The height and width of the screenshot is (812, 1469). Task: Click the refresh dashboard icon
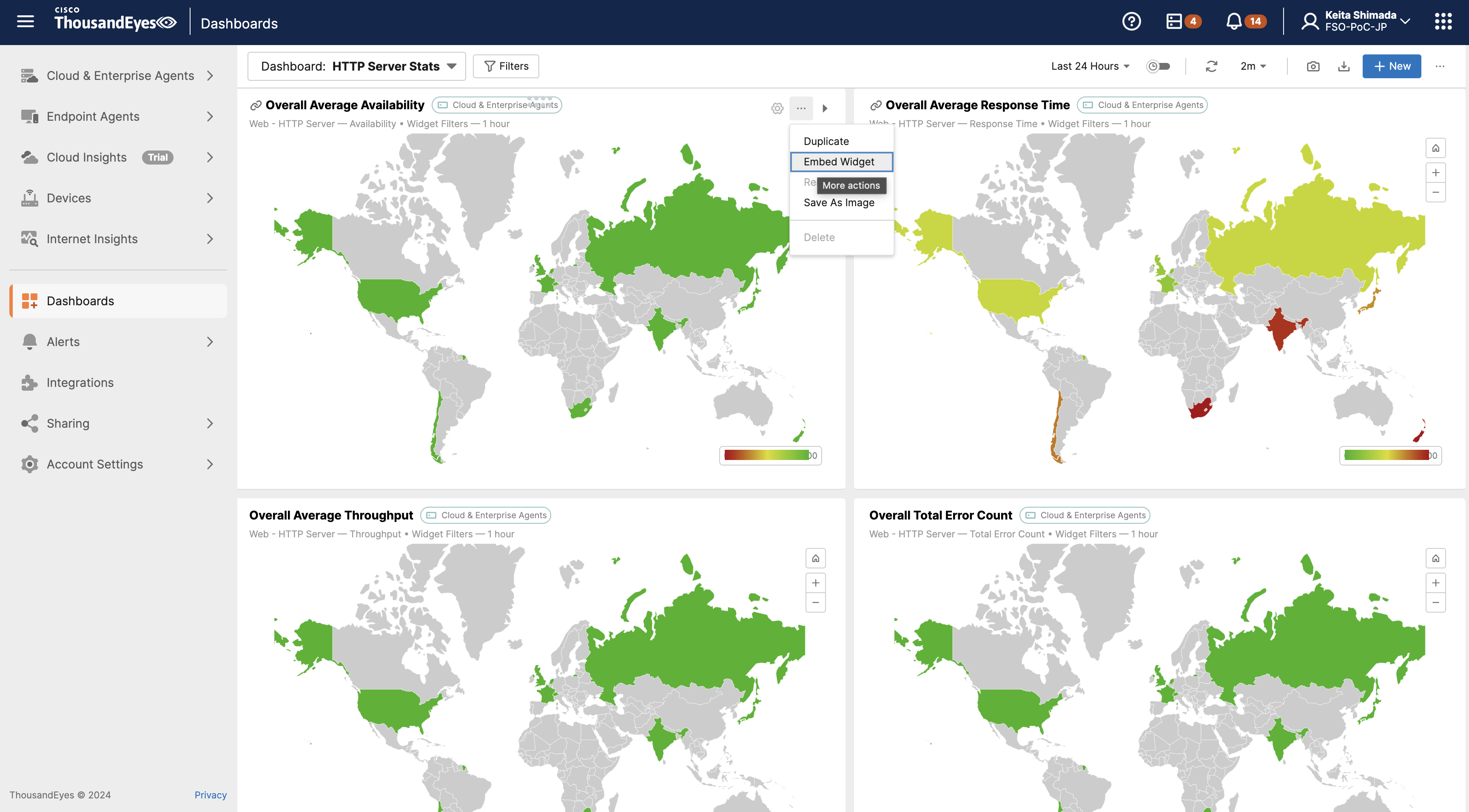(1211, 66)
